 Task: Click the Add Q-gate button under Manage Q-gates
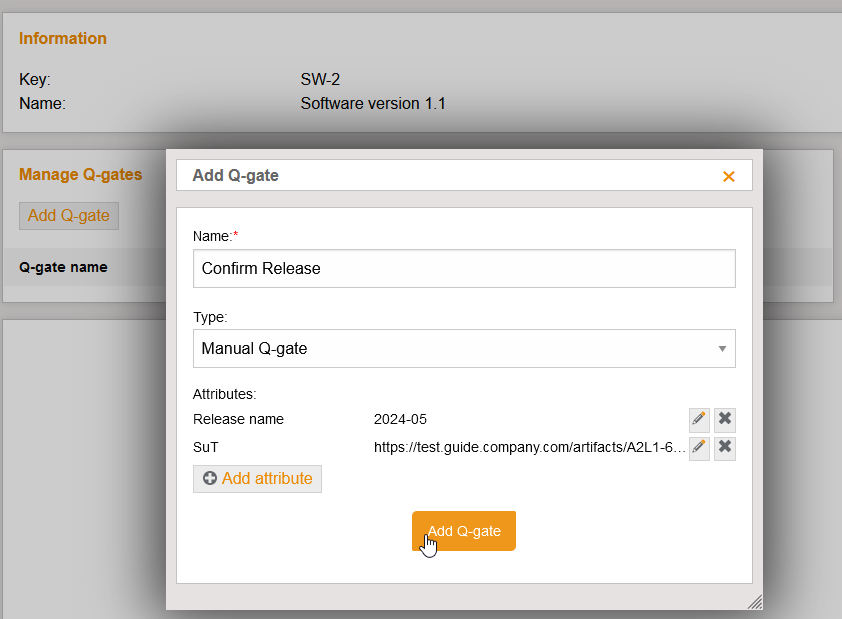click(68, 215)
